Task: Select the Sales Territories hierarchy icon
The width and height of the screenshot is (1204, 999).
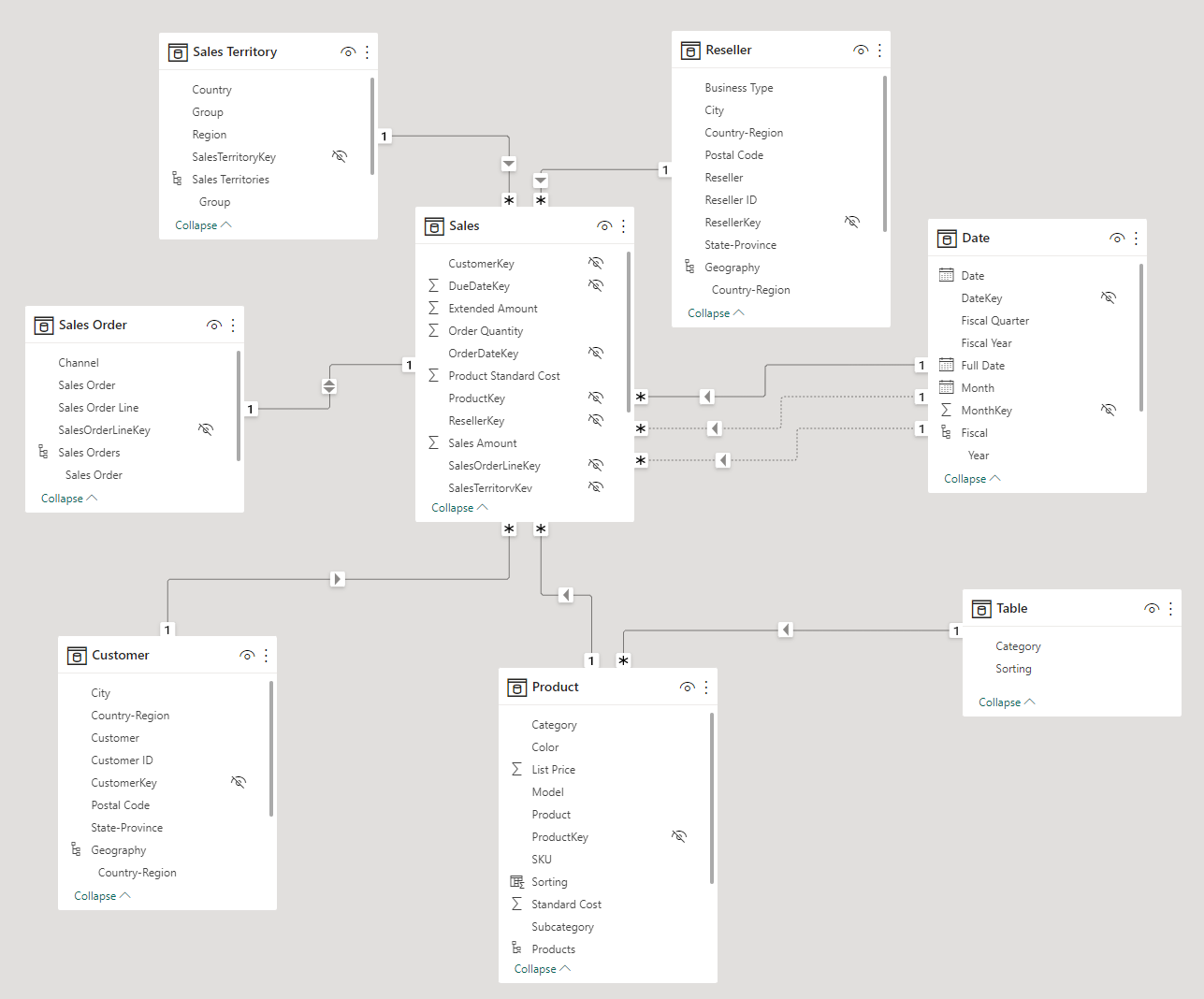Action: tap(177, 178)
